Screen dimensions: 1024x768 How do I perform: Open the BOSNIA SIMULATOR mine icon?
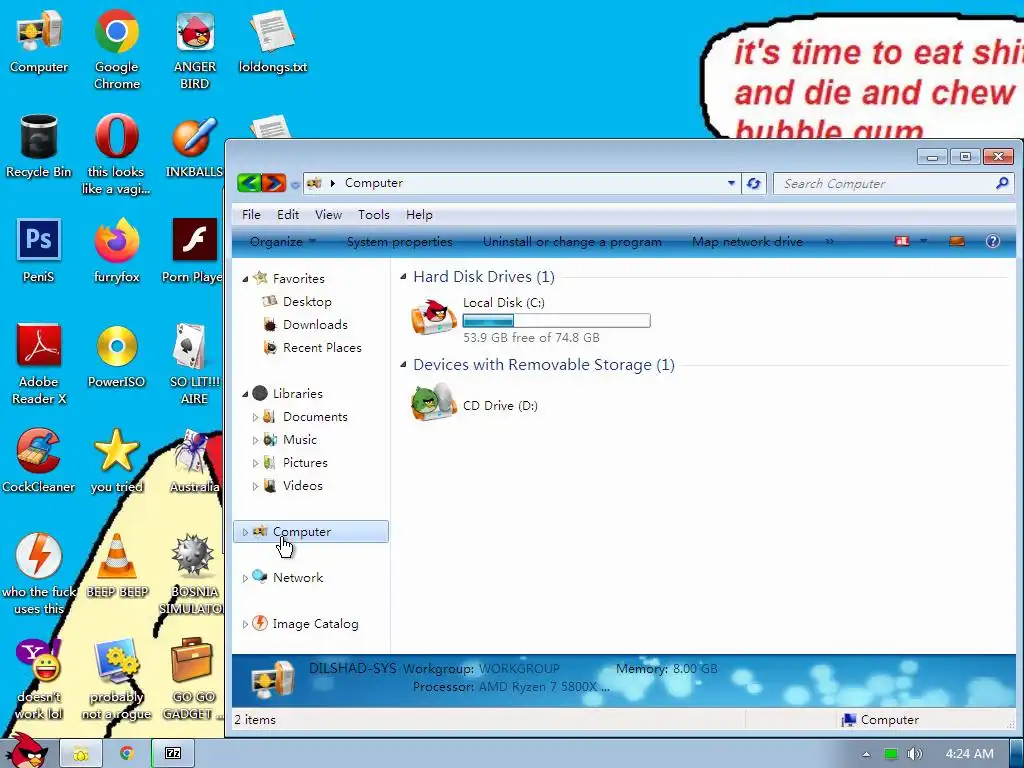tap(191, 573)
